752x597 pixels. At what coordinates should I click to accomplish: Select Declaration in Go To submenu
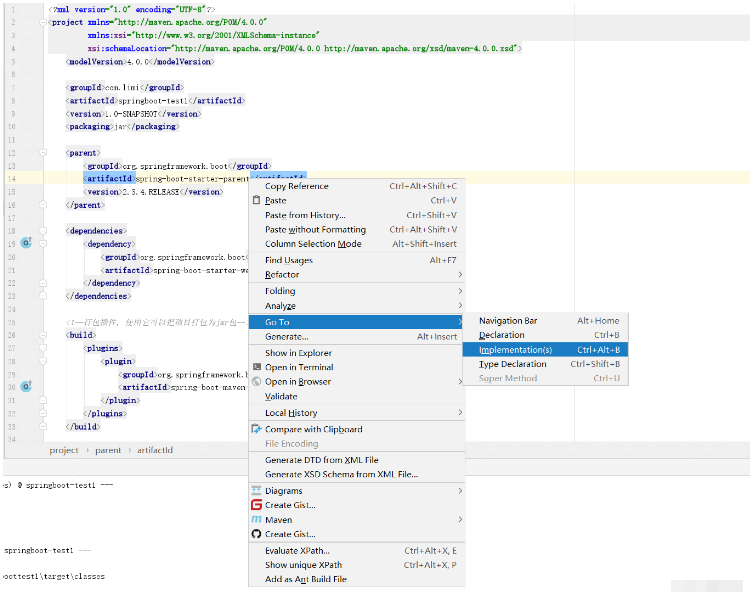[x=545, y=335]
